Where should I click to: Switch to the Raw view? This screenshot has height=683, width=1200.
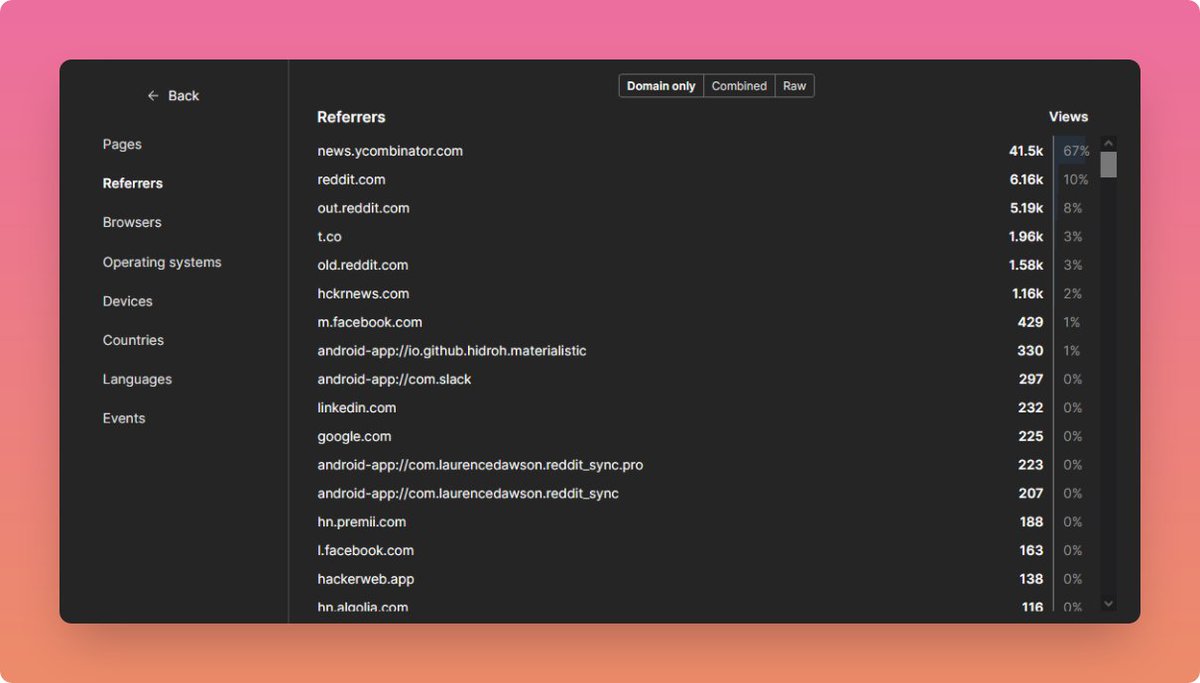pos(794,86)
